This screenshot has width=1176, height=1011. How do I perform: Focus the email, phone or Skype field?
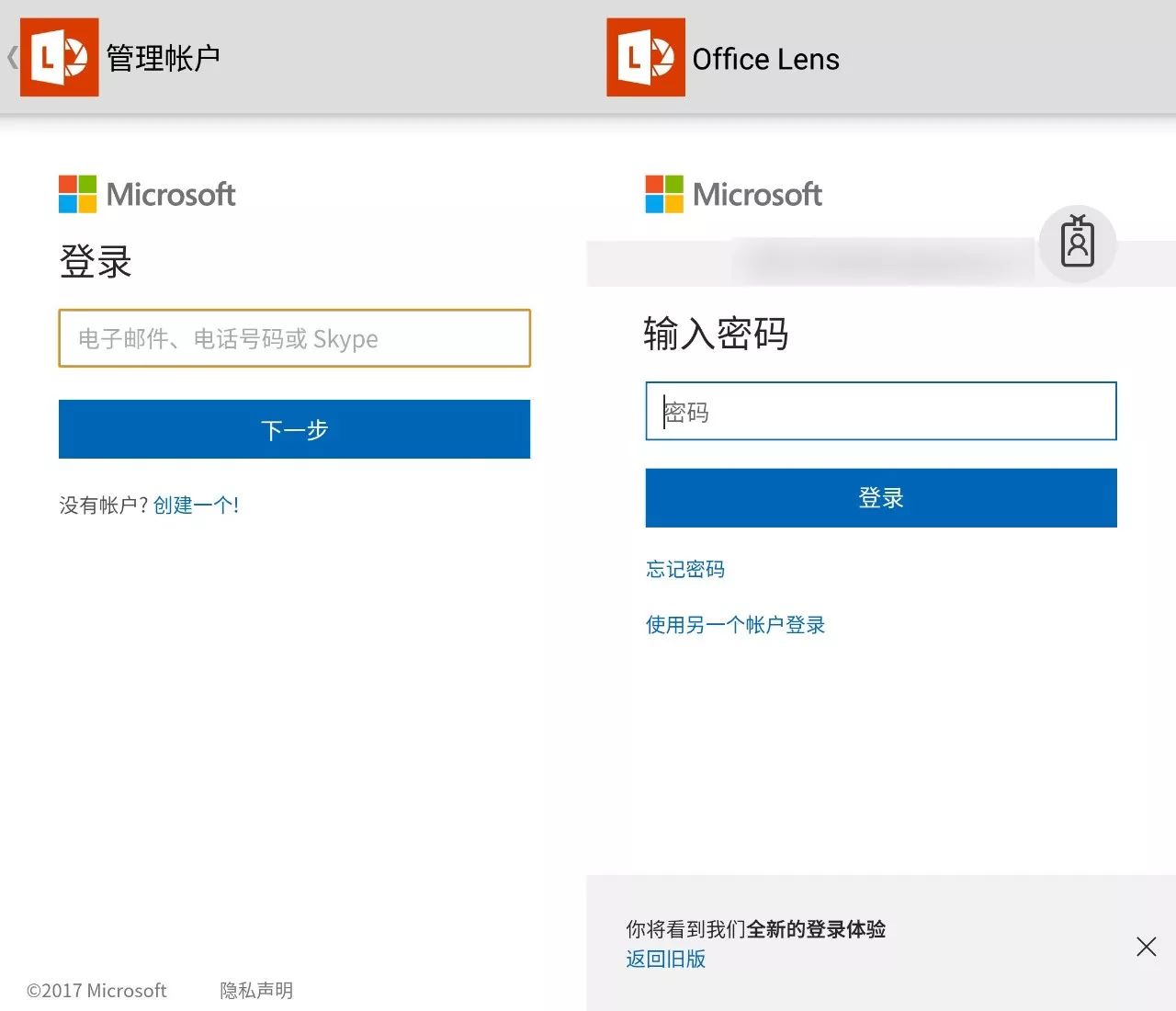[x=294, y=338]
